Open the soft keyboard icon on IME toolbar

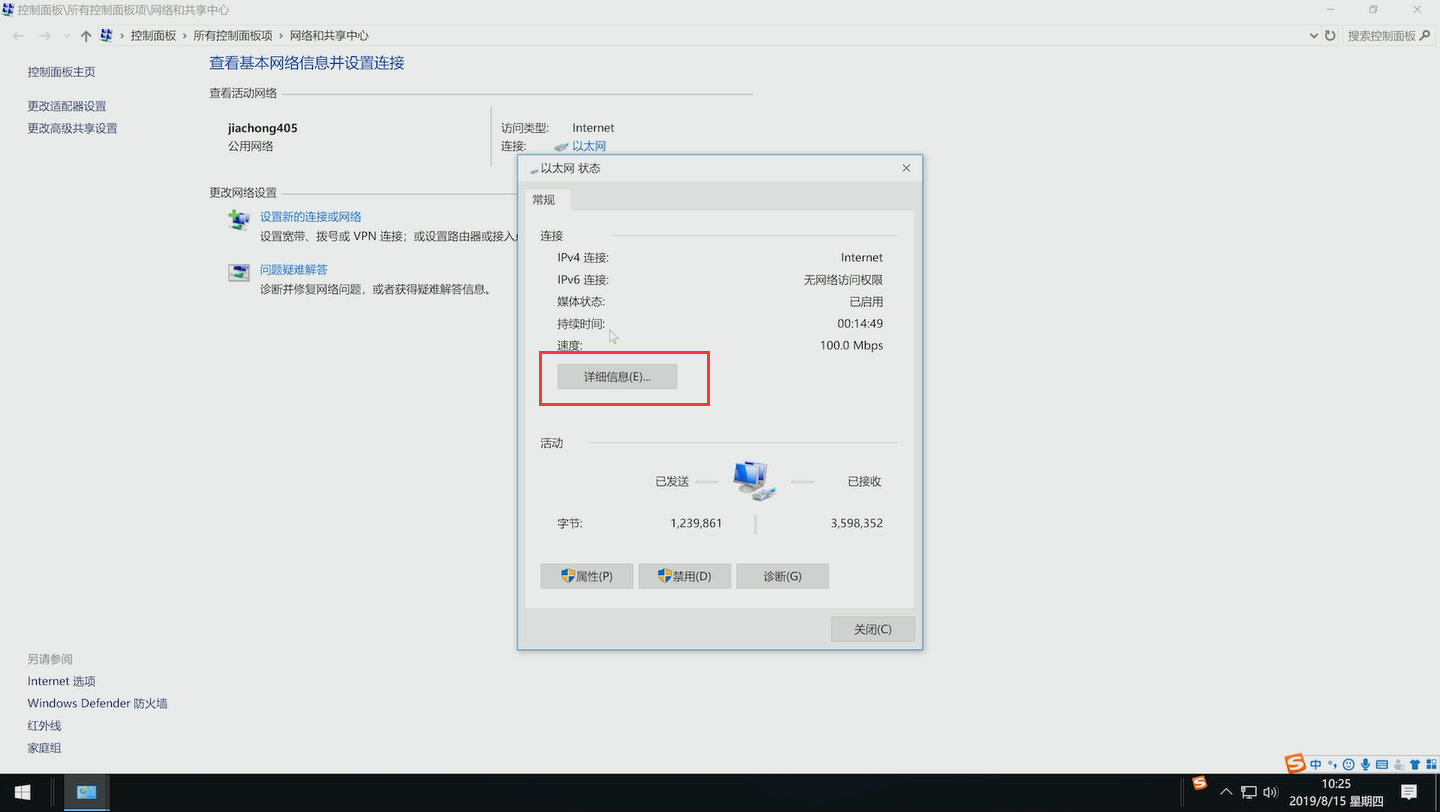1382,764
